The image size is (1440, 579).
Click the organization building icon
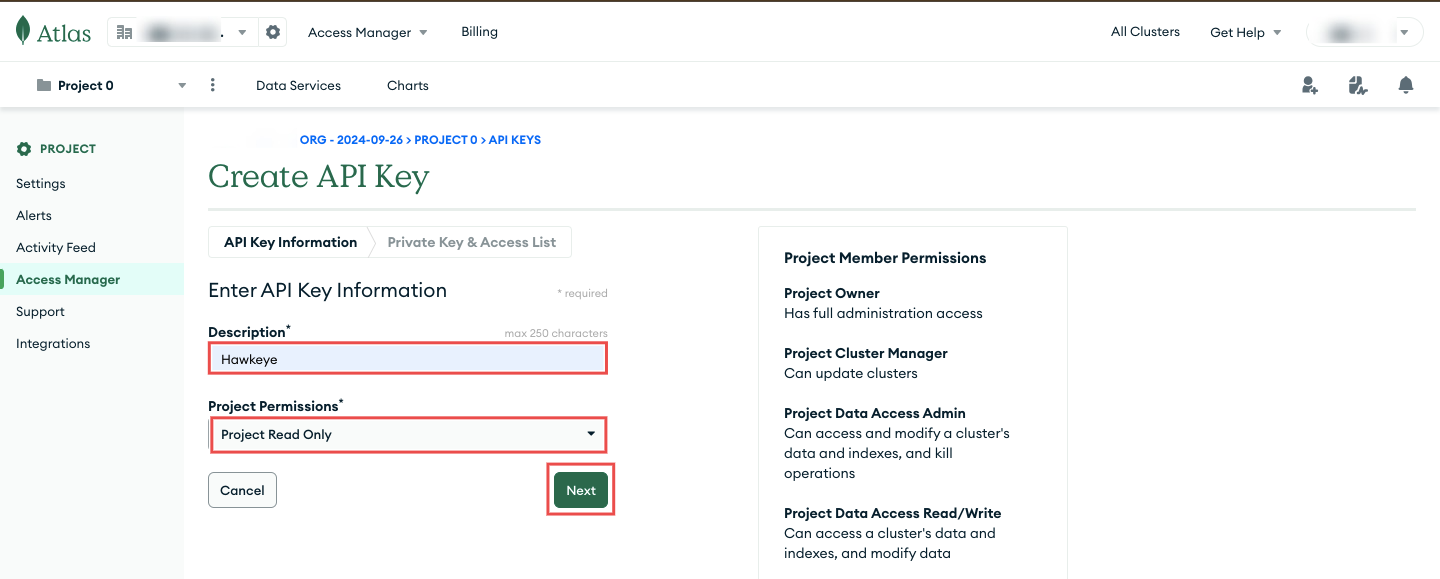click(124, 31)
